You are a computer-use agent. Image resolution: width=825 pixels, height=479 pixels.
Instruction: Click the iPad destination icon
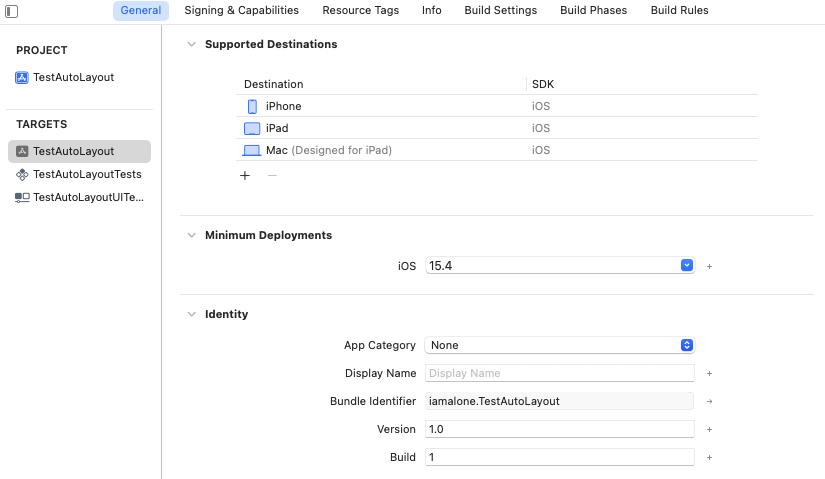[252, 128]
